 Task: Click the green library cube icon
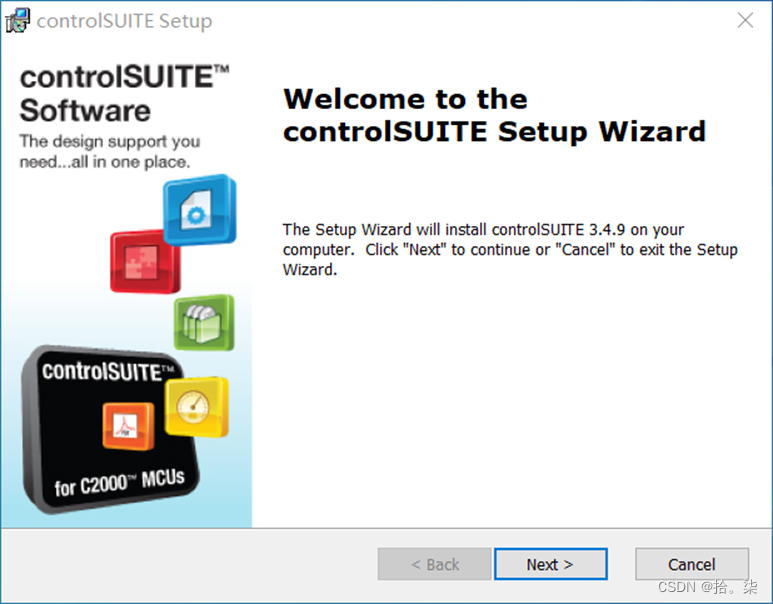coord(204,322)
